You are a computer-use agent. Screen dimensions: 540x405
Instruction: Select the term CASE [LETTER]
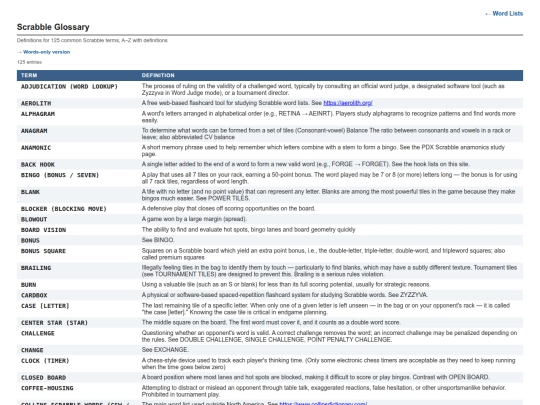(x=45, y=306)
